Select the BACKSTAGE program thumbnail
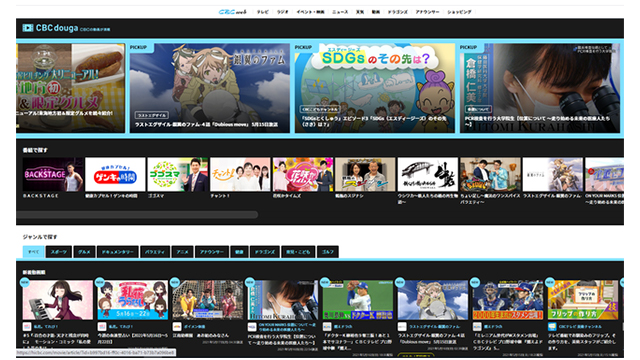The width and height of the screenshot is (640, 360). coord(53,174)
